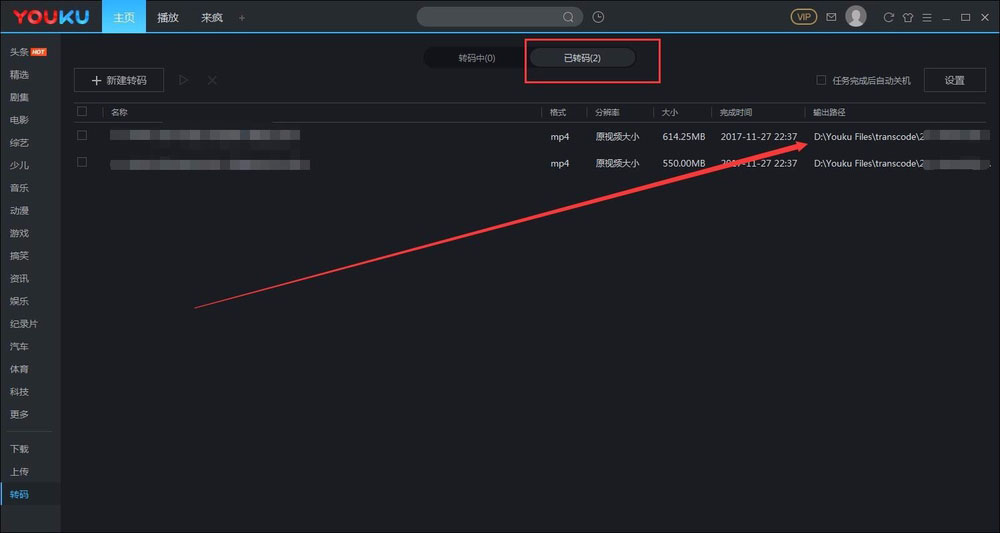The image size is (1000, 533).
Task: Open 综艺 in the sidebar
Action: pos(19,143)
